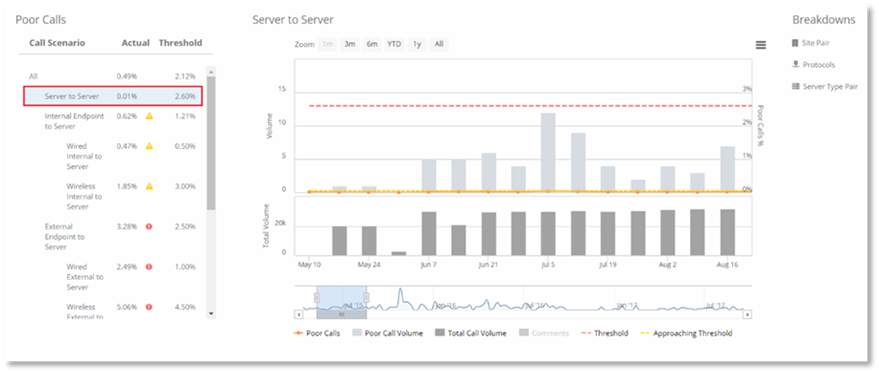Click the navigator right scroll arrow
Viewport: 879px width, 373px height.
coord(747,315)
